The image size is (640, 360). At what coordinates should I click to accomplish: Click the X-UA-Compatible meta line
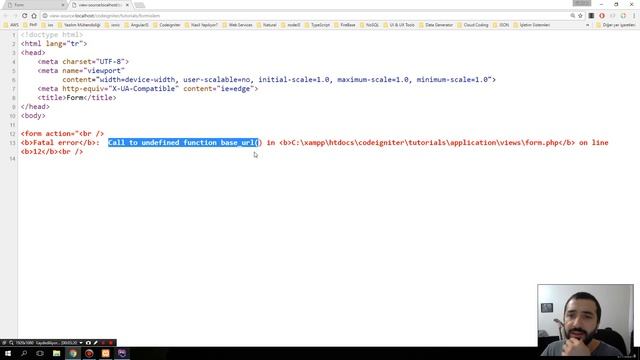pos(148,89)
